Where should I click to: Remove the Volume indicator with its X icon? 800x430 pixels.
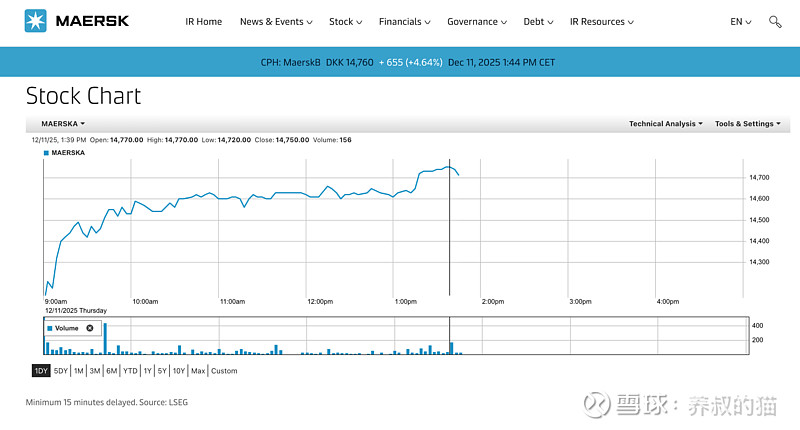tap(89, 328)
